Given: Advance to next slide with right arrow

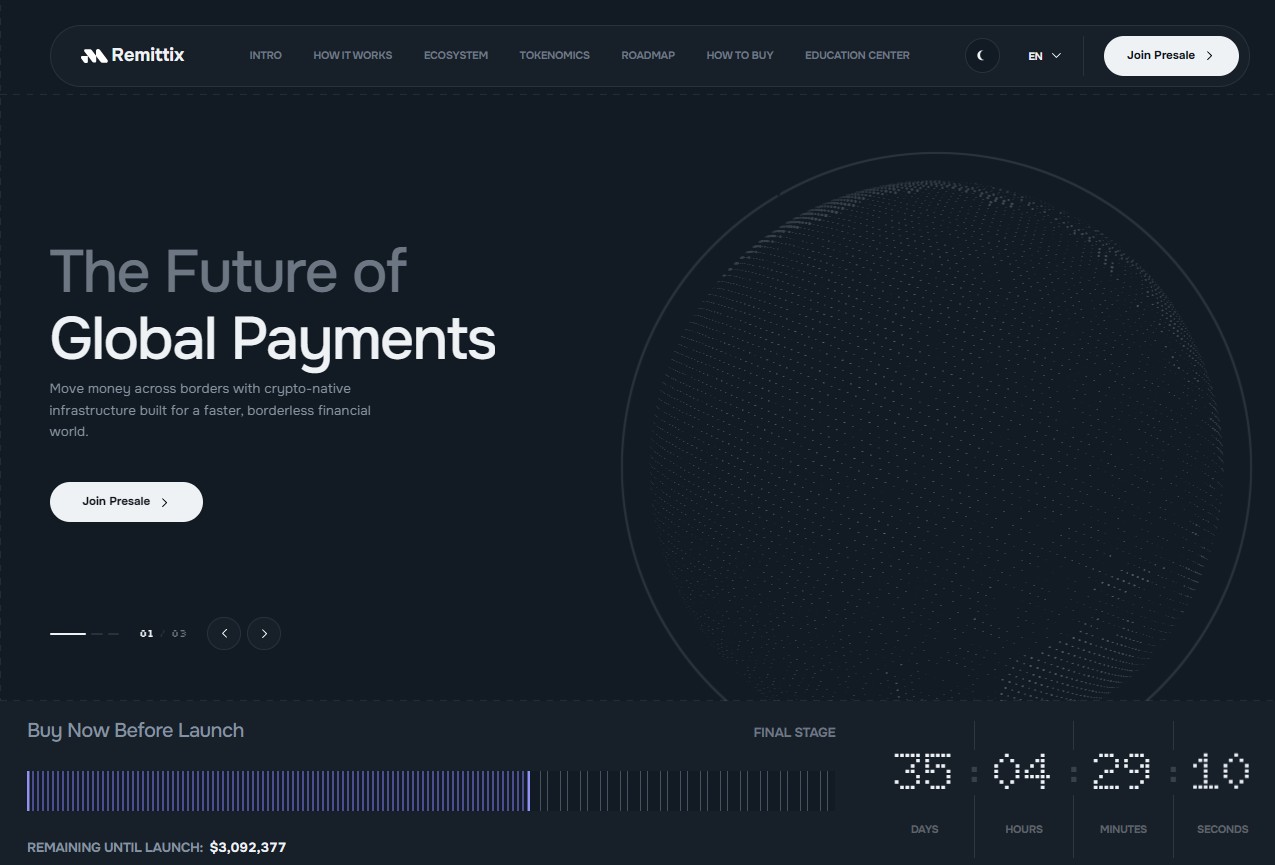Looking at the screenshot, I should pyautogui.click(x=264, y=633).
